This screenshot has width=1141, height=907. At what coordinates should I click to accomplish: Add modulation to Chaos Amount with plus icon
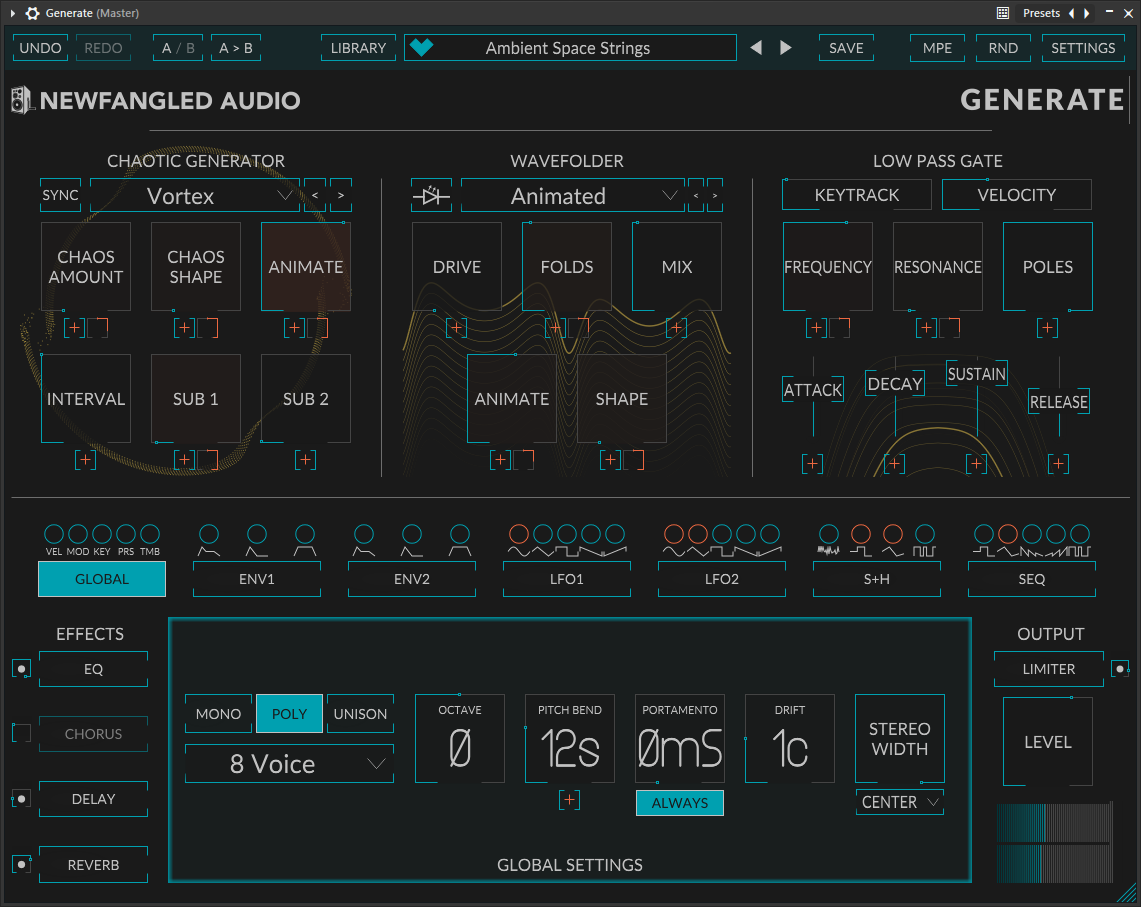tap(74, 328)
